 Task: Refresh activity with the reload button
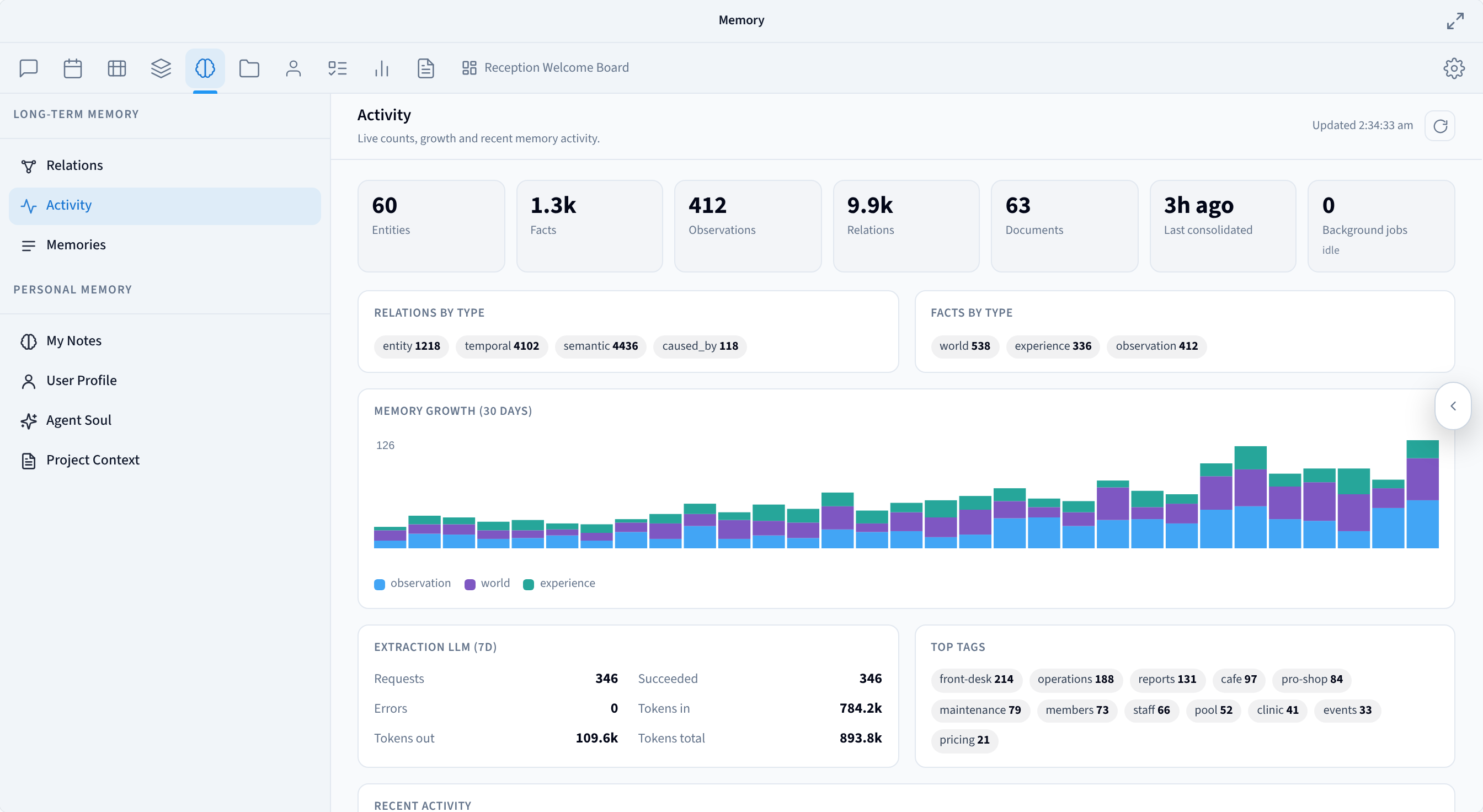(x=1440, y=125)
